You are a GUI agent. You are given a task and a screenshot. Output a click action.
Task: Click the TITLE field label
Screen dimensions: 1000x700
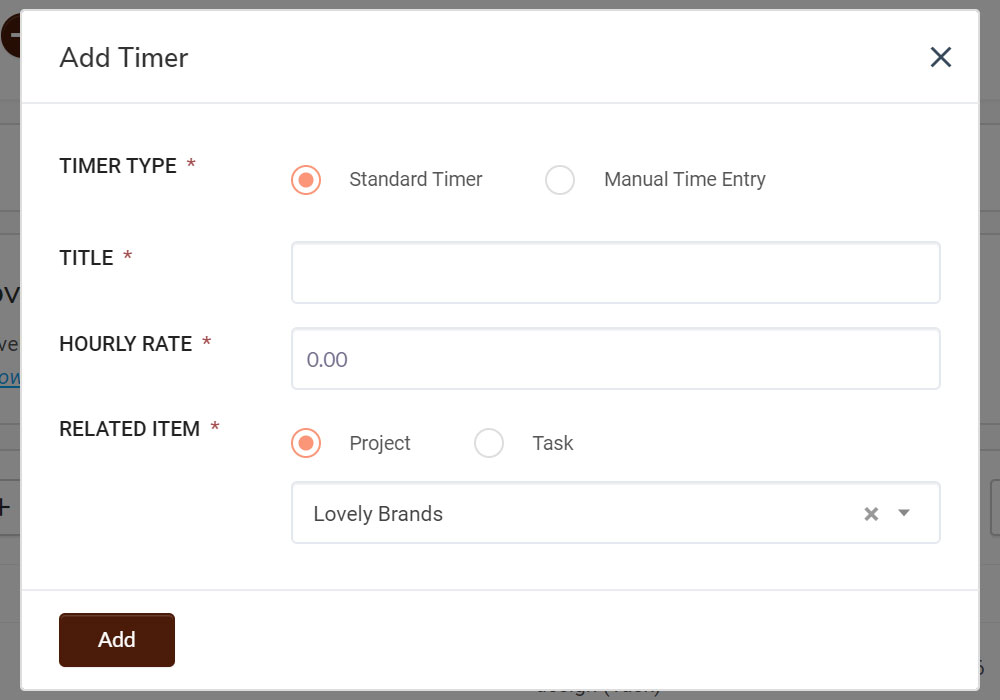(86, 258)
